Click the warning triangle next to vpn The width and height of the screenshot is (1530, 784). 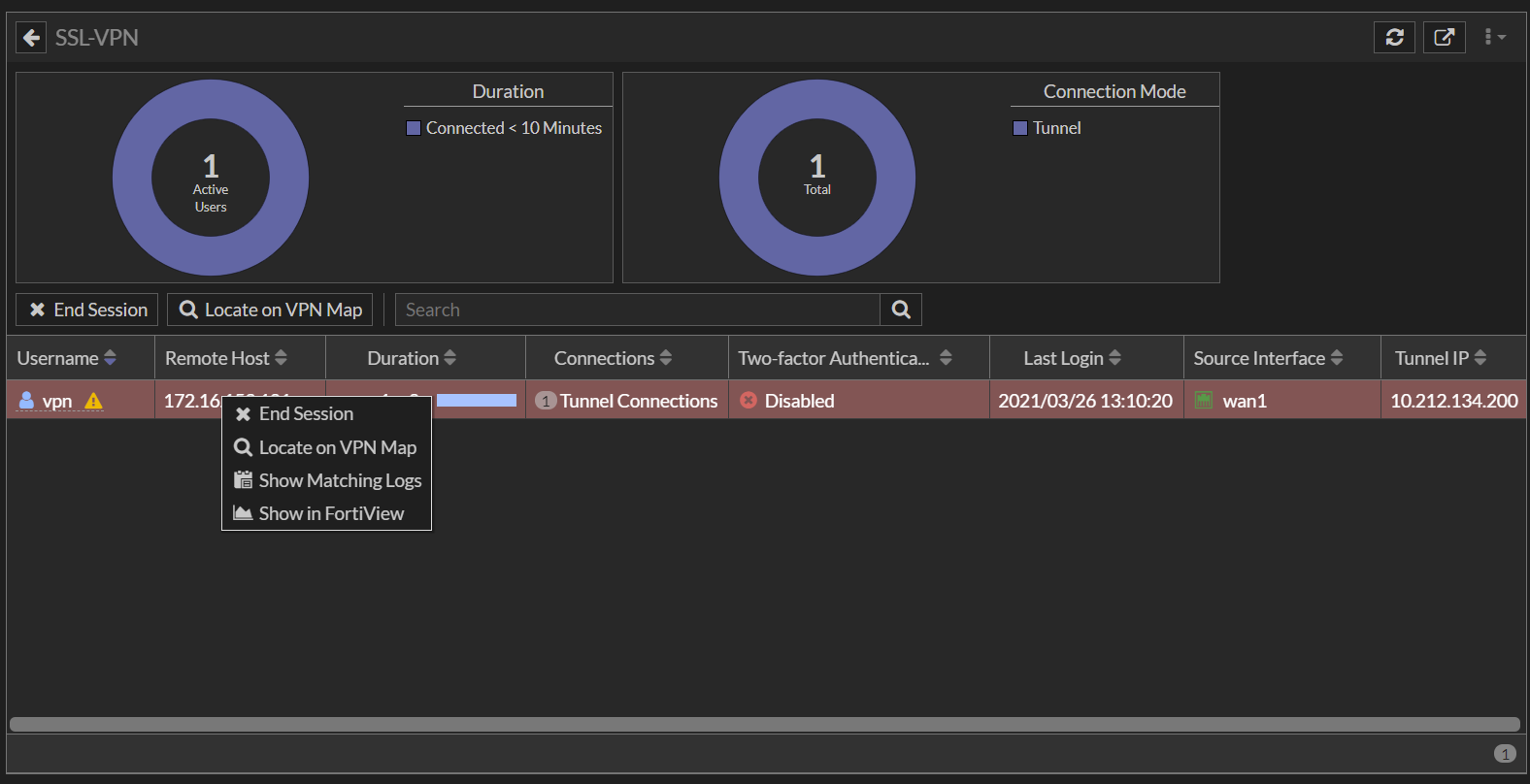tap(93, 401)
